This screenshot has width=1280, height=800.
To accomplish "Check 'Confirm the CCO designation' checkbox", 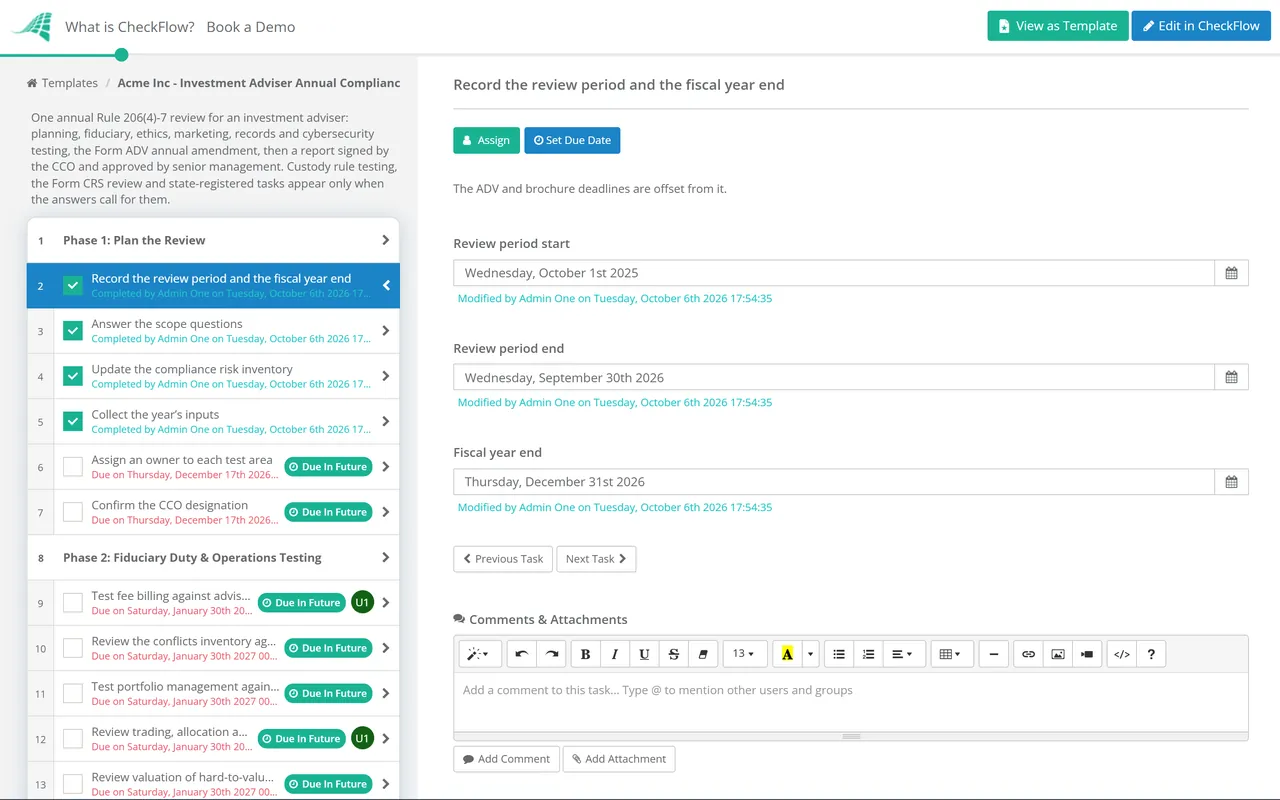I will point(73,512).
